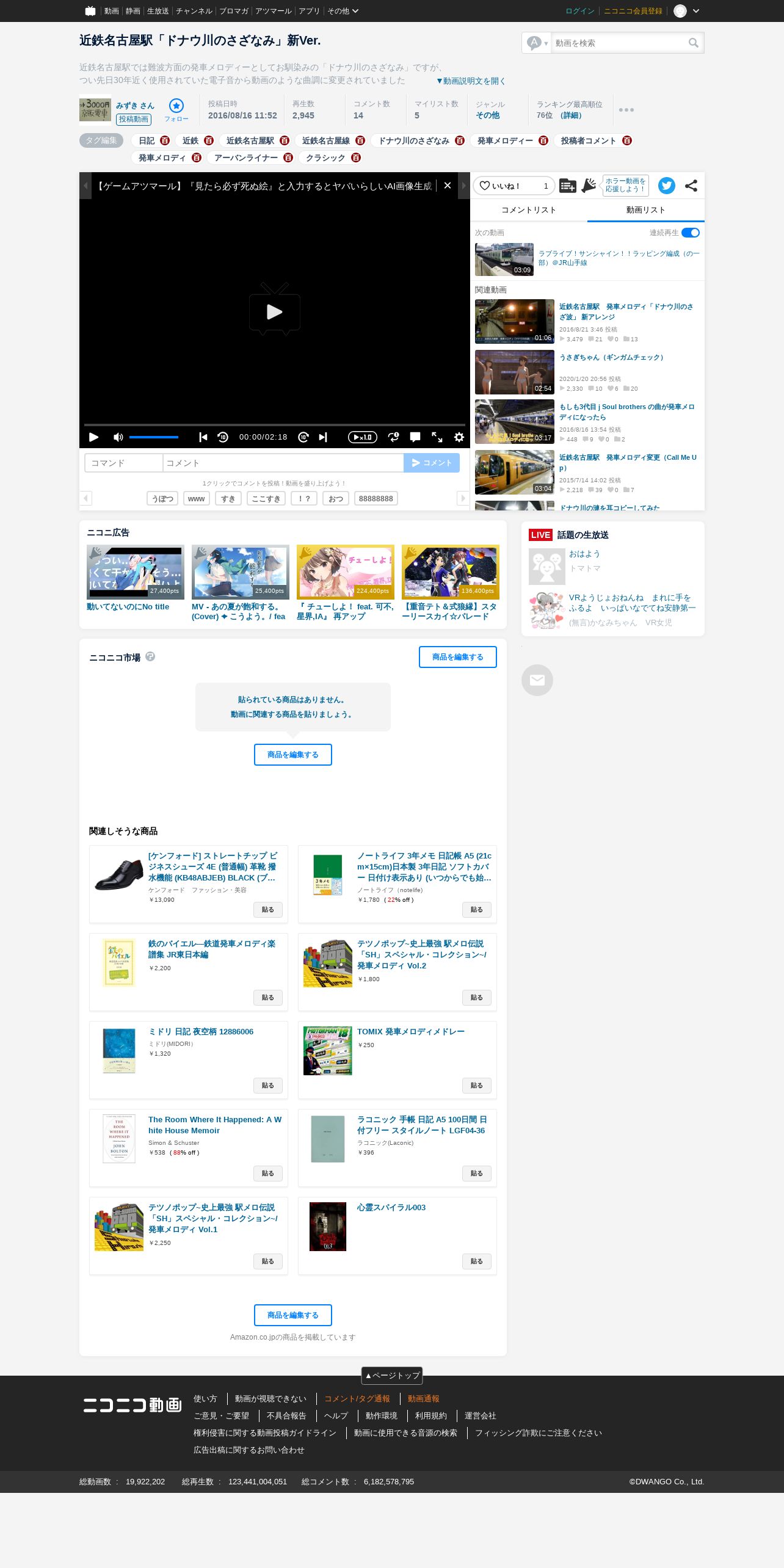Like the video with いいね！ button
The width and height of the screenshot is (784, 1568).
click(x=514, y=186)
